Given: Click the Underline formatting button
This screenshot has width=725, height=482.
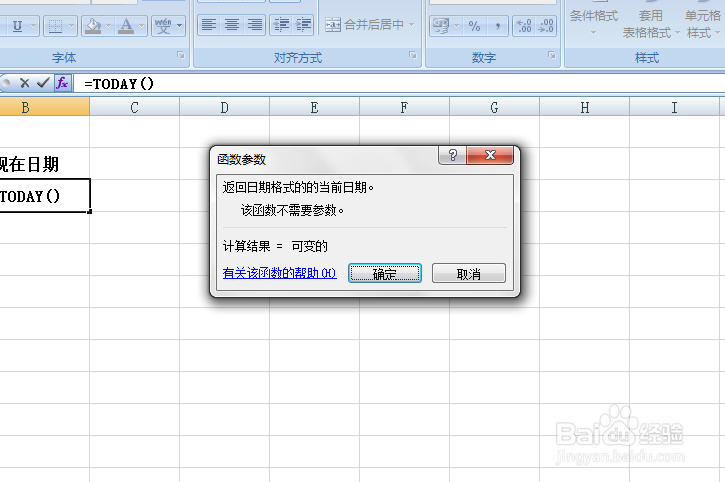Looking at the screenshot, I should pyautogui.click(x=17, y=25).
